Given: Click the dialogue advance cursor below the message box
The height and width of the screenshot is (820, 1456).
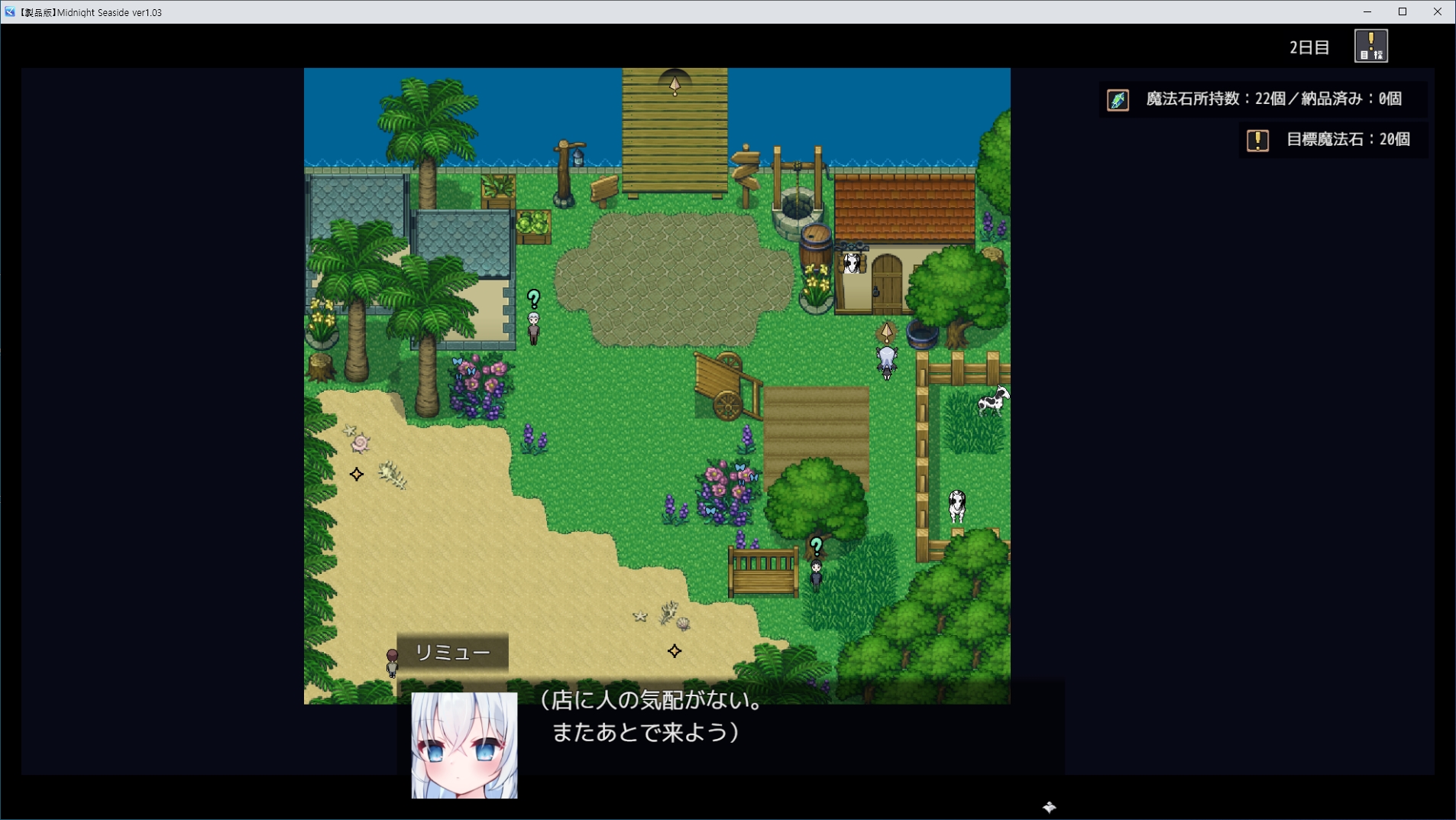Looking at the screenshot, I should 1049,807.
